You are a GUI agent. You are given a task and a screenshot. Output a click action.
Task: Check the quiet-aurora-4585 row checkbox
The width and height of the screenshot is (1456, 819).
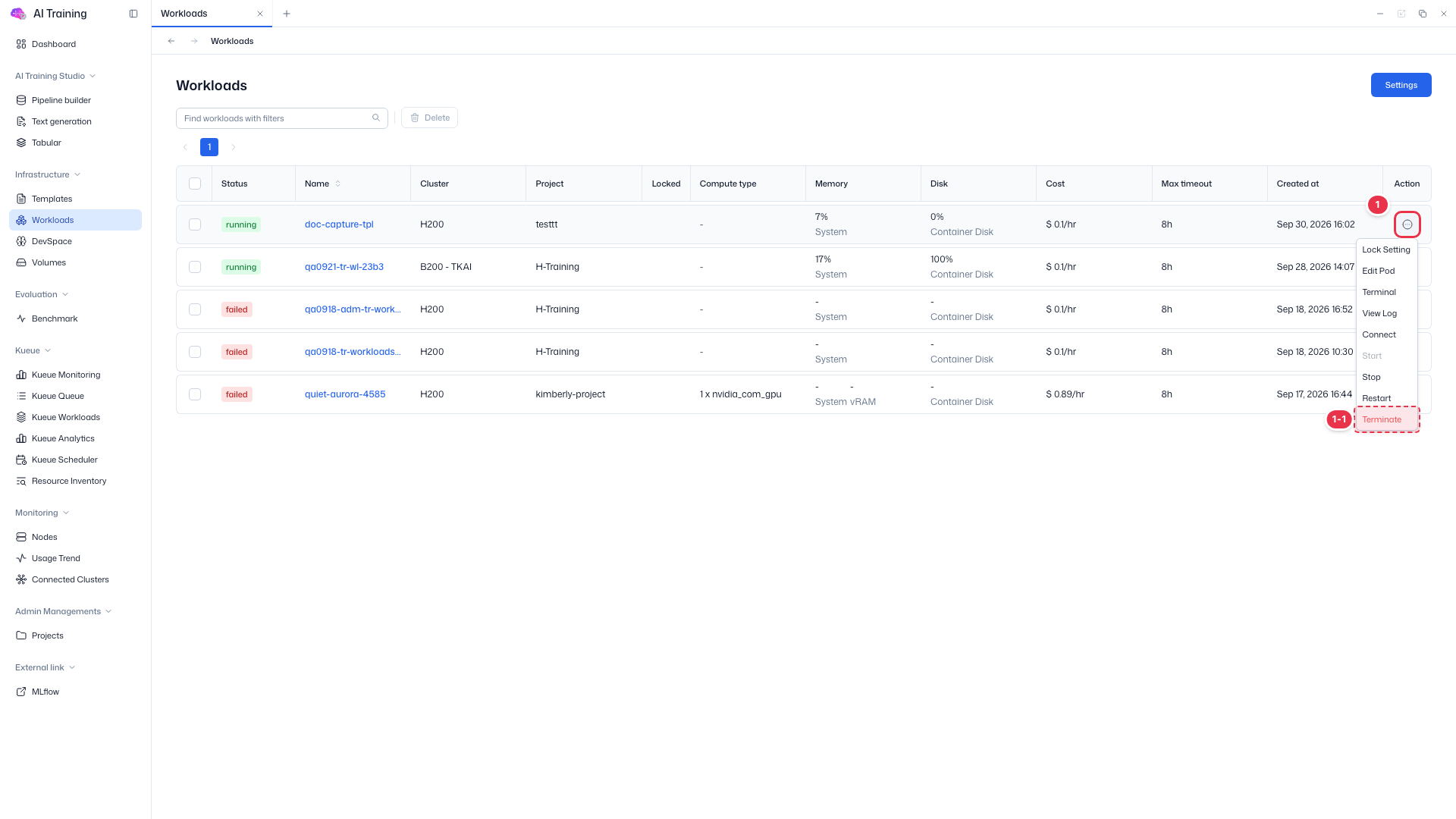(x=195, y=394)
